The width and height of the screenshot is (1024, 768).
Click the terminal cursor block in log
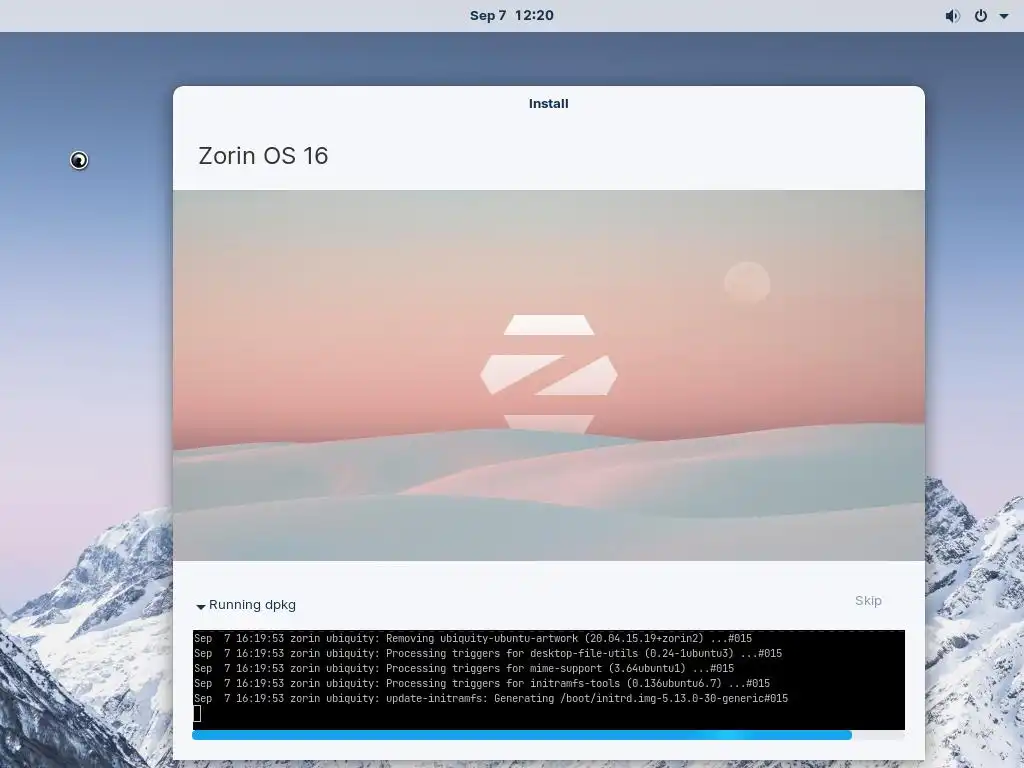pyautogui.click(x=197, y=714)
